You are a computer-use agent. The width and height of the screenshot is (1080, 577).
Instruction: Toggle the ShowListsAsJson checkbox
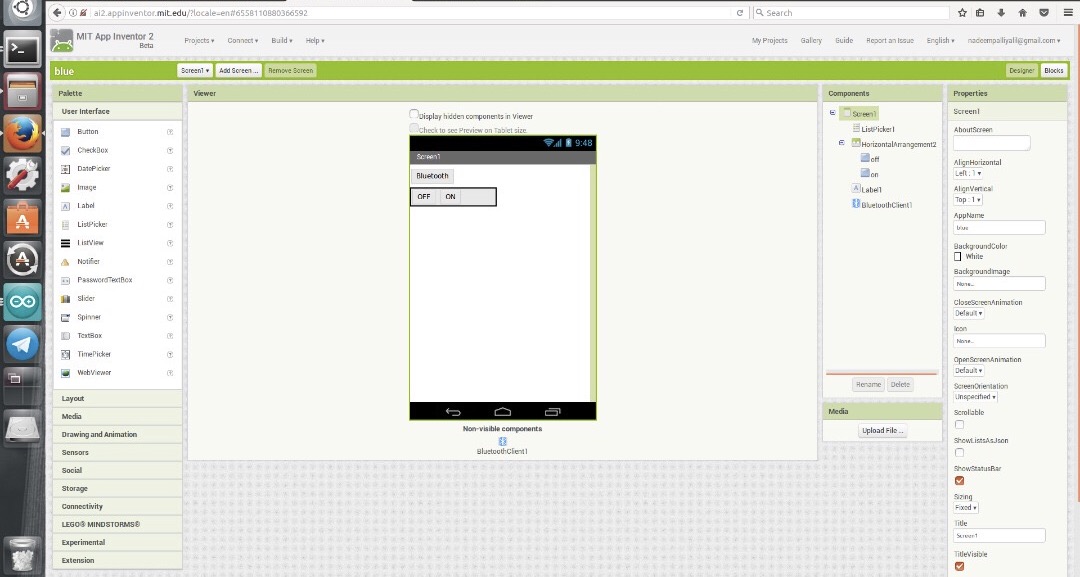pos(959,452)
